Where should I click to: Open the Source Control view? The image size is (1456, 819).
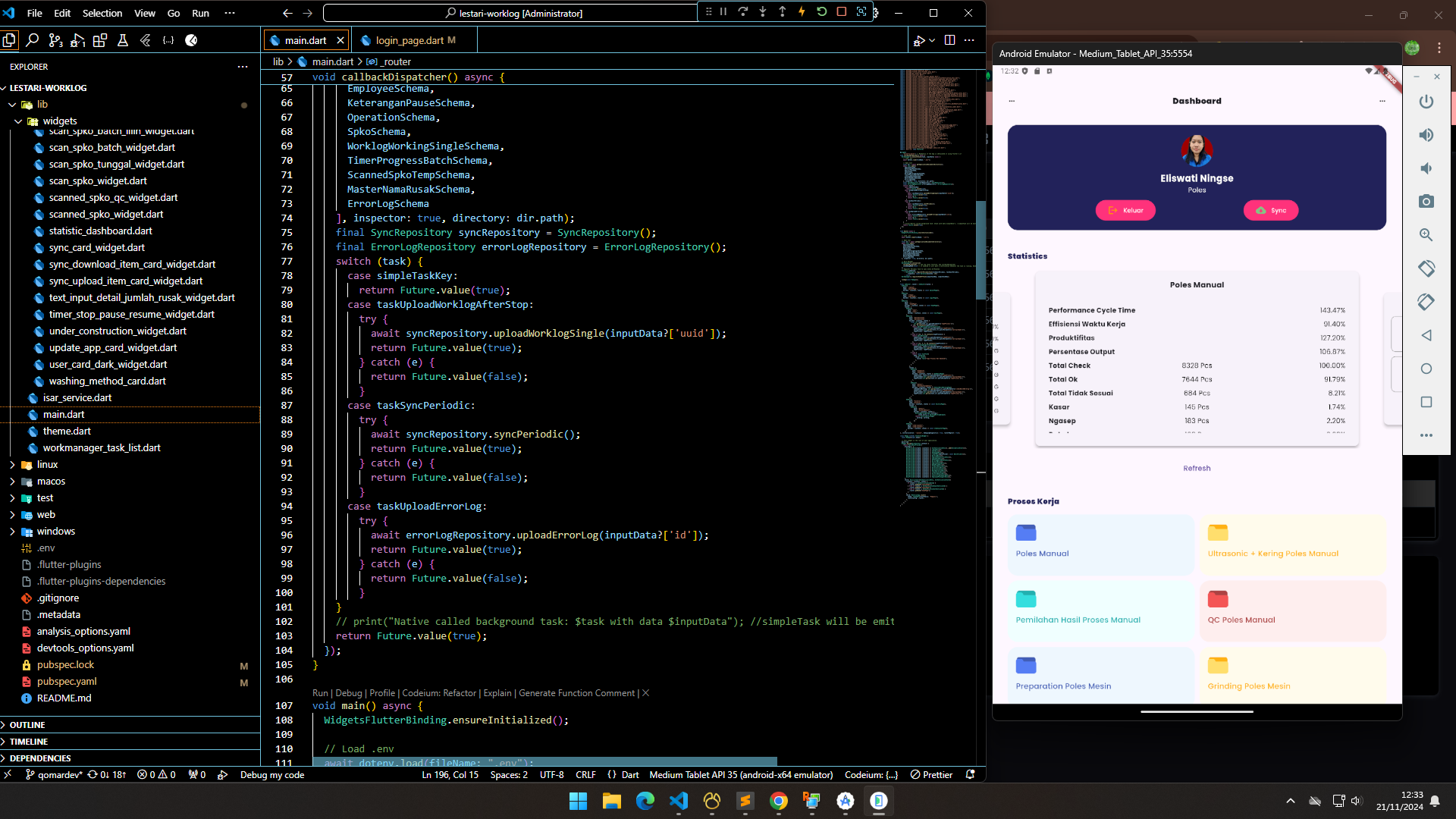point(55,40)
